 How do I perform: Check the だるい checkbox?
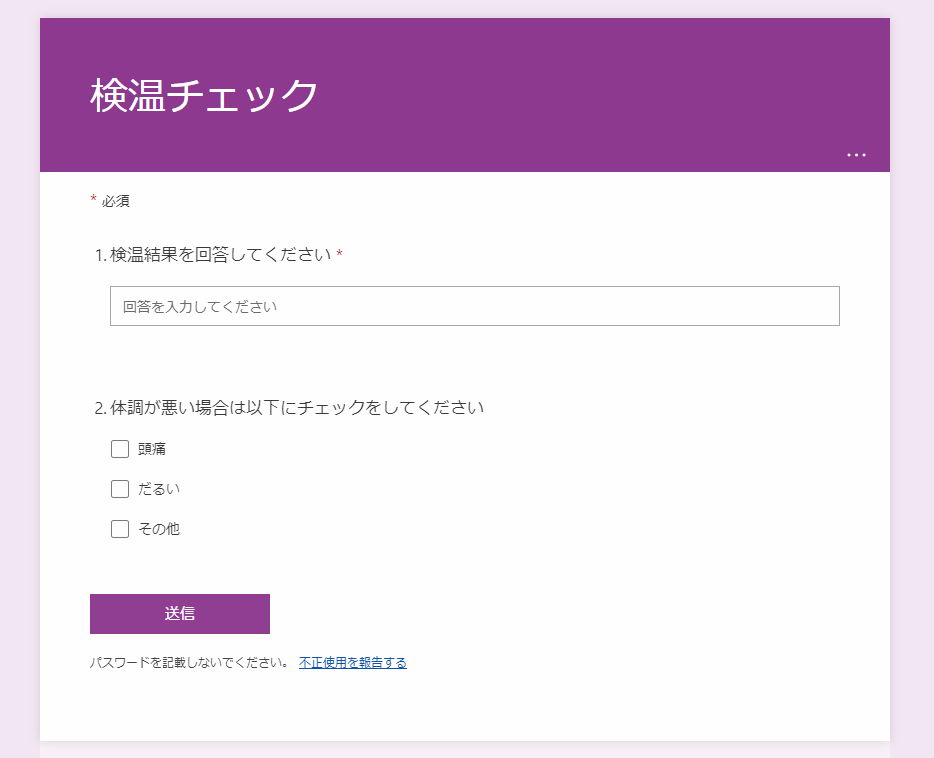point(120,488)
